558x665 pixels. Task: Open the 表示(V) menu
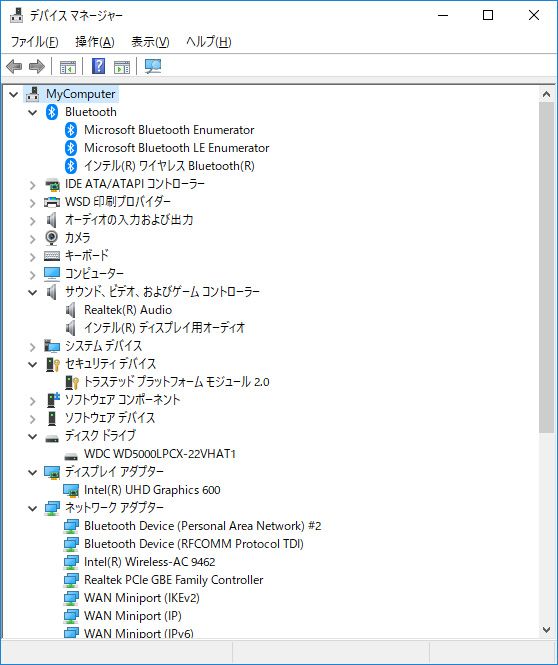pyautogui.click(x=150, y=42)
